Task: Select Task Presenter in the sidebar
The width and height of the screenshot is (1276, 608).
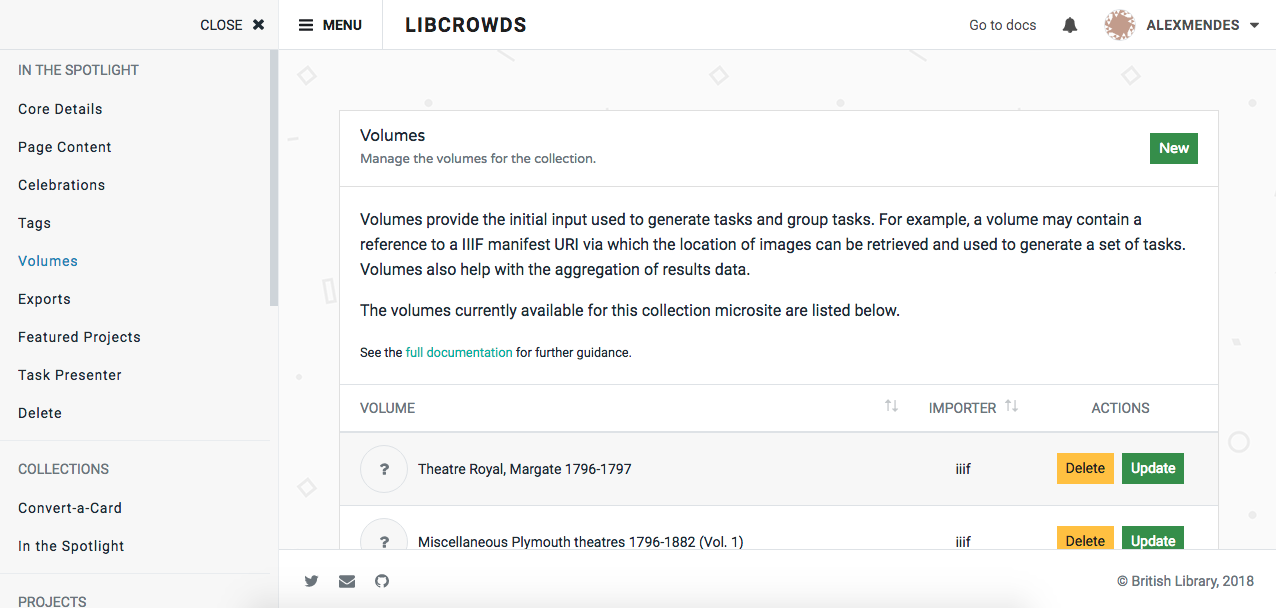Action: (69, 374)
